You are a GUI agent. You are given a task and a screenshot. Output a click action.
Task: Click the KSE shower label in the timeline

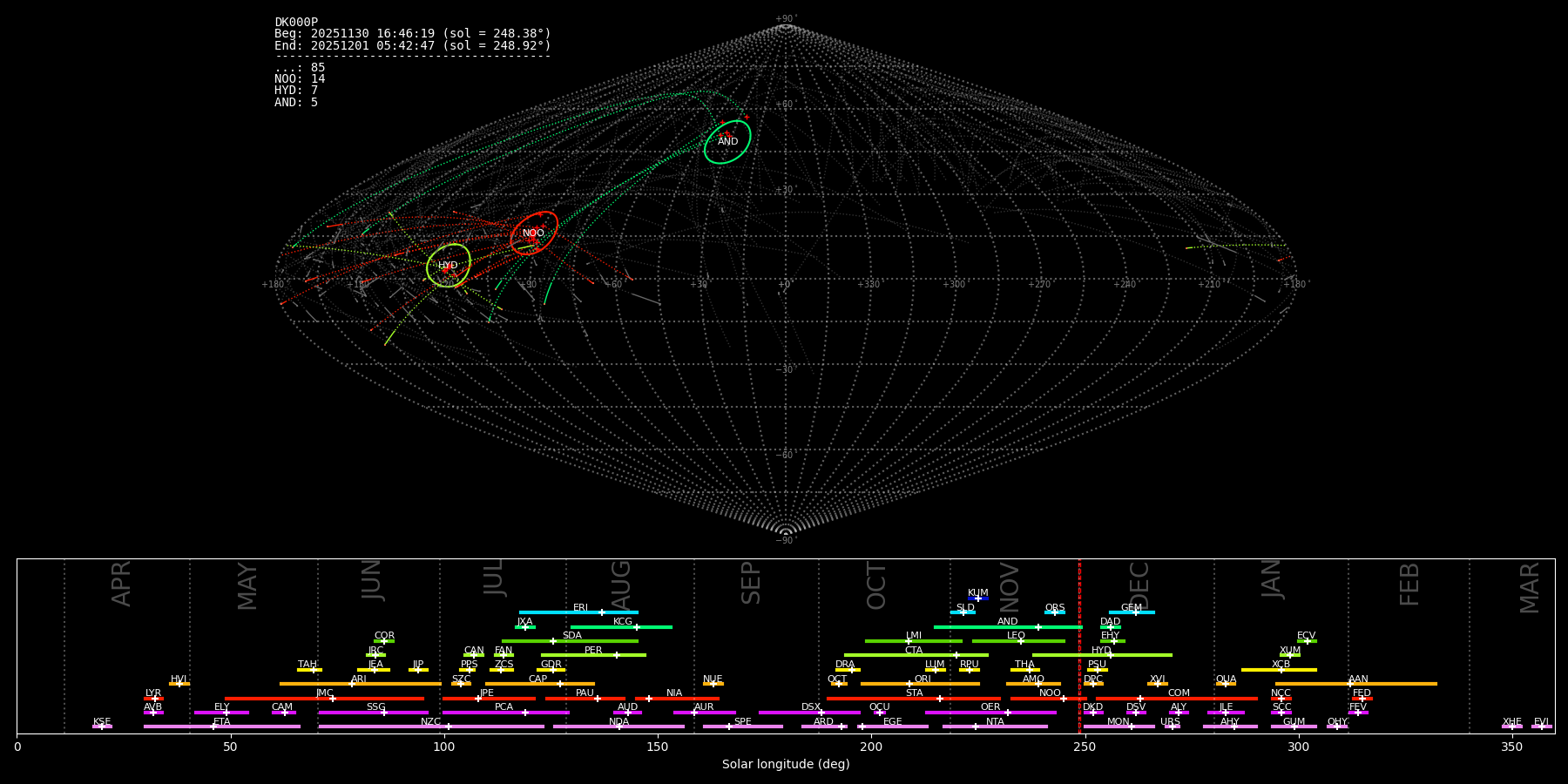[102, 722]
